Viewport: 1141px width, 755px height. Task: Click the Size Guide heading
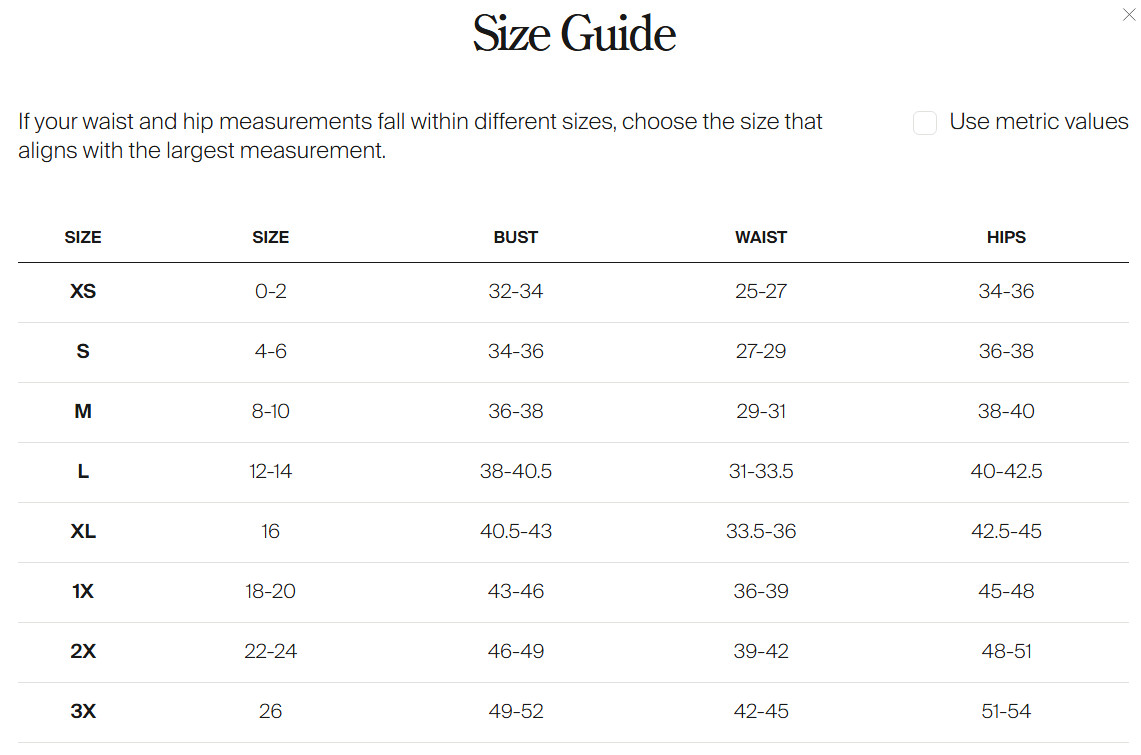(574, 34)
